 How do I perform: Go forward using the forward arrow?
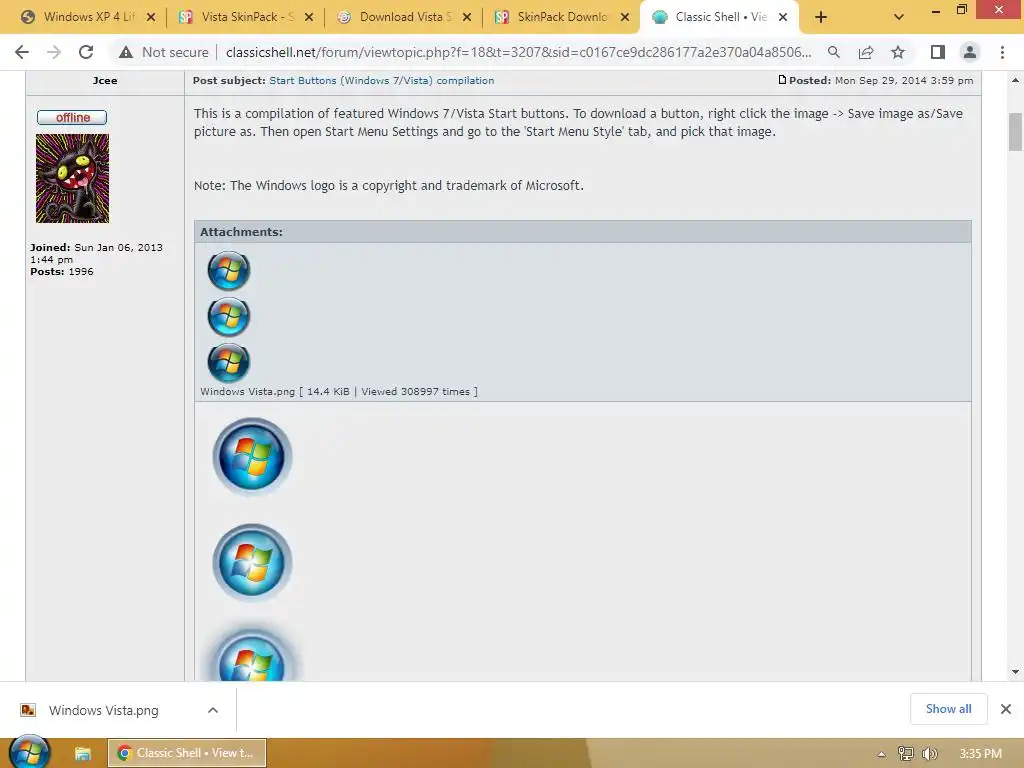54,52
